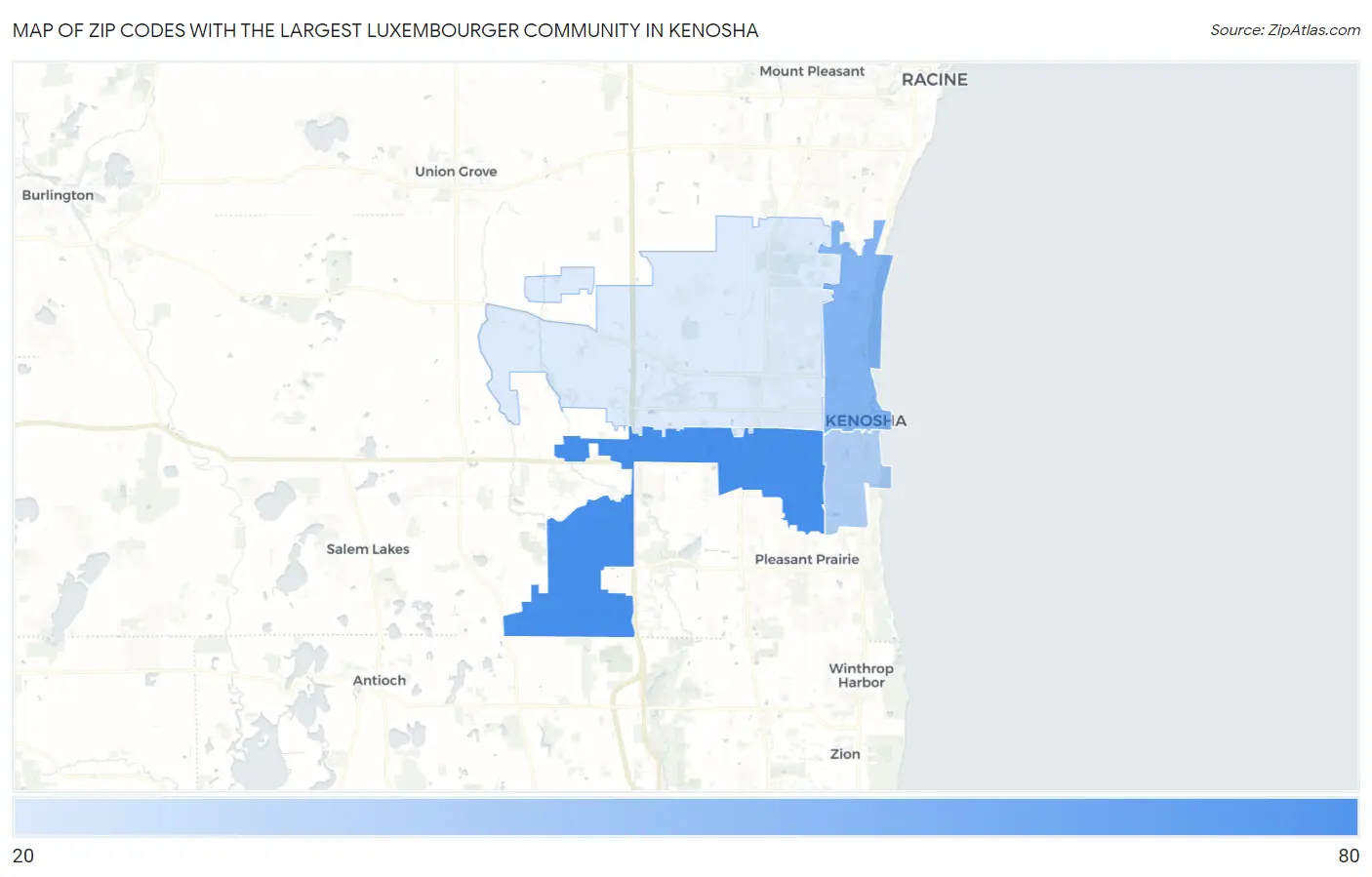Click the gradient color legend bar
The width and height of the screenshot is (1372, 877).
click(x=685, y=817)
